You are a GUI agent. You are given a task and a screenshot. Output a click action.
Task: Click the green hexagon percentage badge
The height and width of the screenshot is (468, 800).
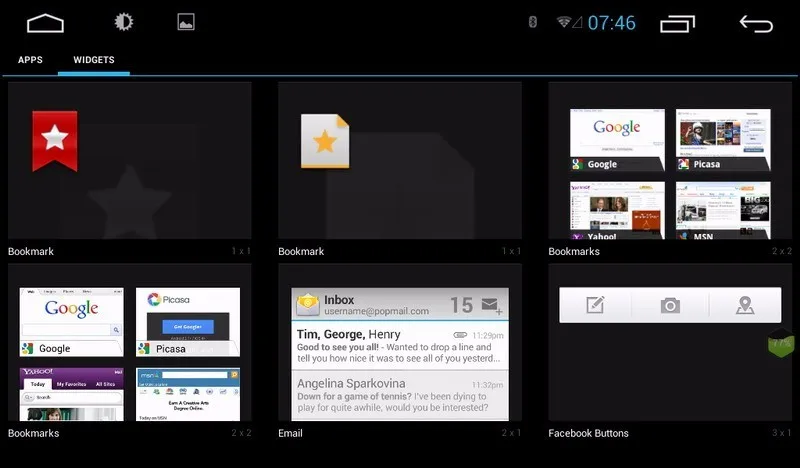point(781,343)
